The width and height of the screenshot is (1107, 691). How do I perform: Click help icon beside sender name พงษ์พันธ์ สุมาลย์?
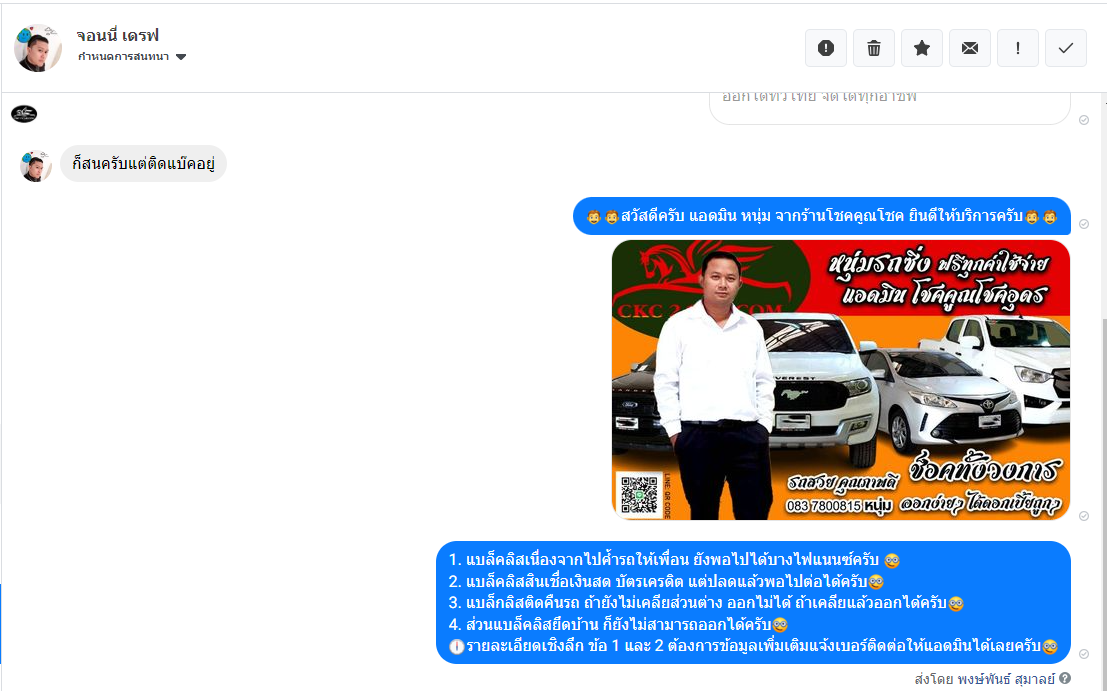(1065, 679)
